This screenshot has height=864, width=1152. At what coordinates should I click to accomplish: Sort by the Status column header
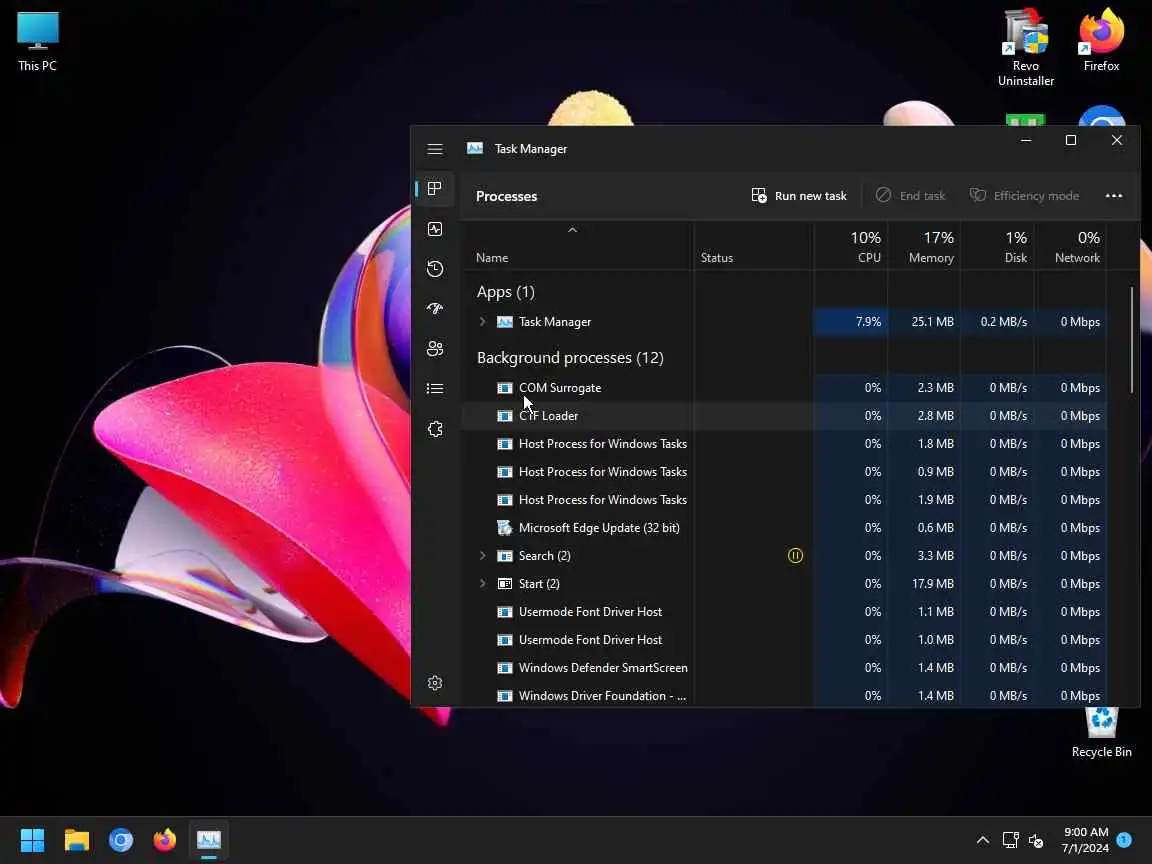click(754, 247)
